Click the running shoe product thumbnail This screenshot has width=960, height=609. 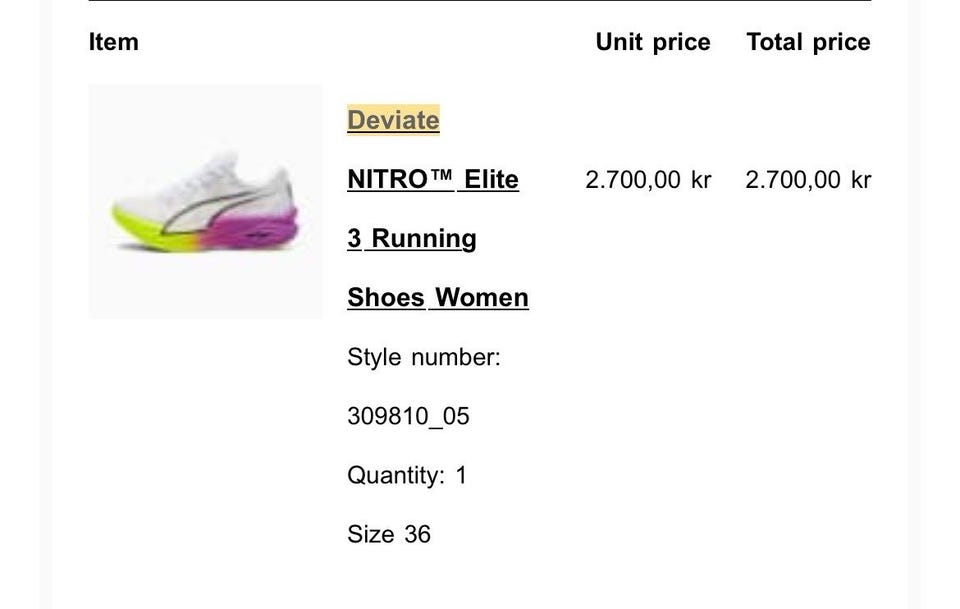click(x=205, y=201)
